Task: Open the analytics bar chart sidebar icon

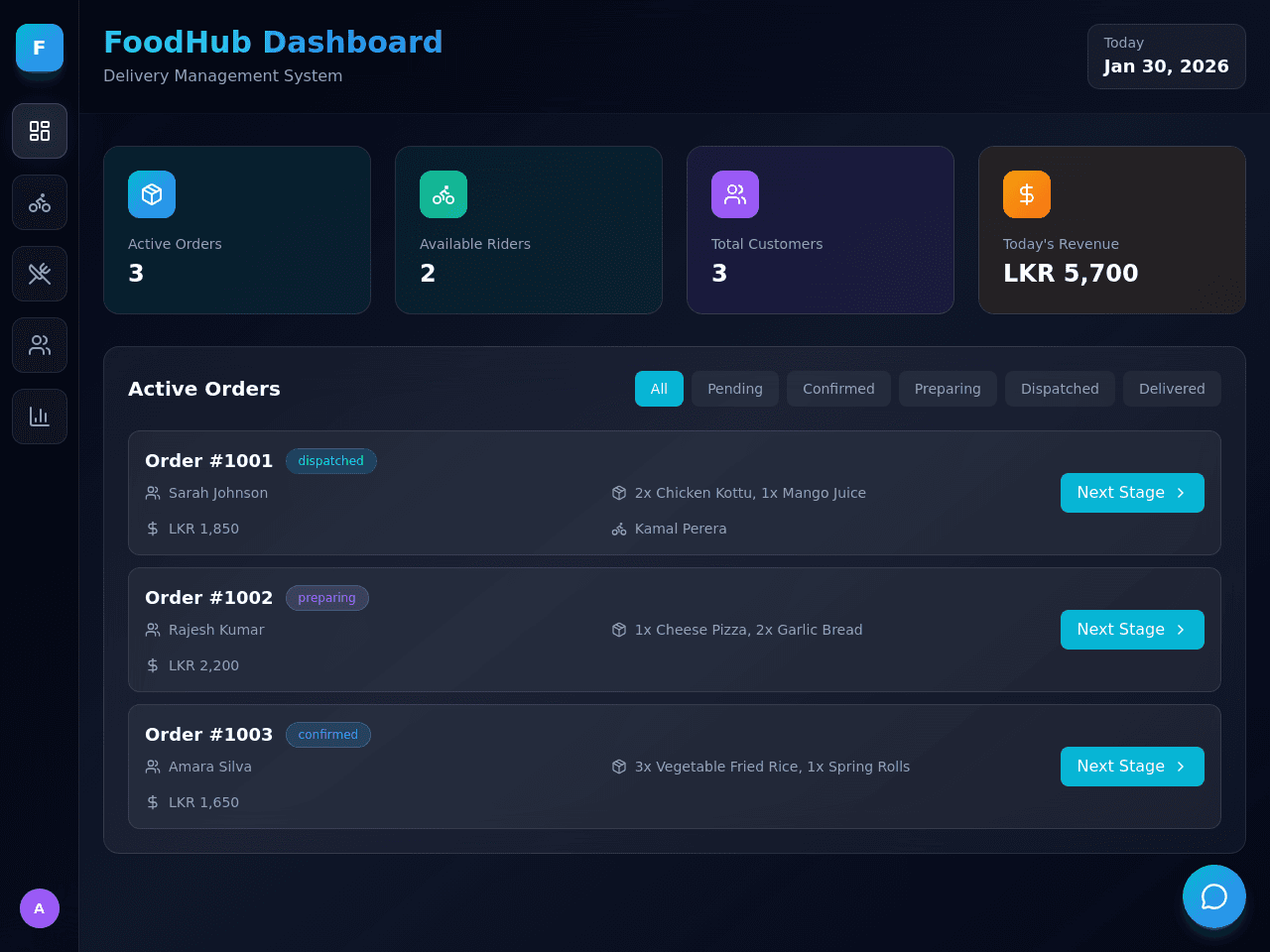Action: pos(40,416)
